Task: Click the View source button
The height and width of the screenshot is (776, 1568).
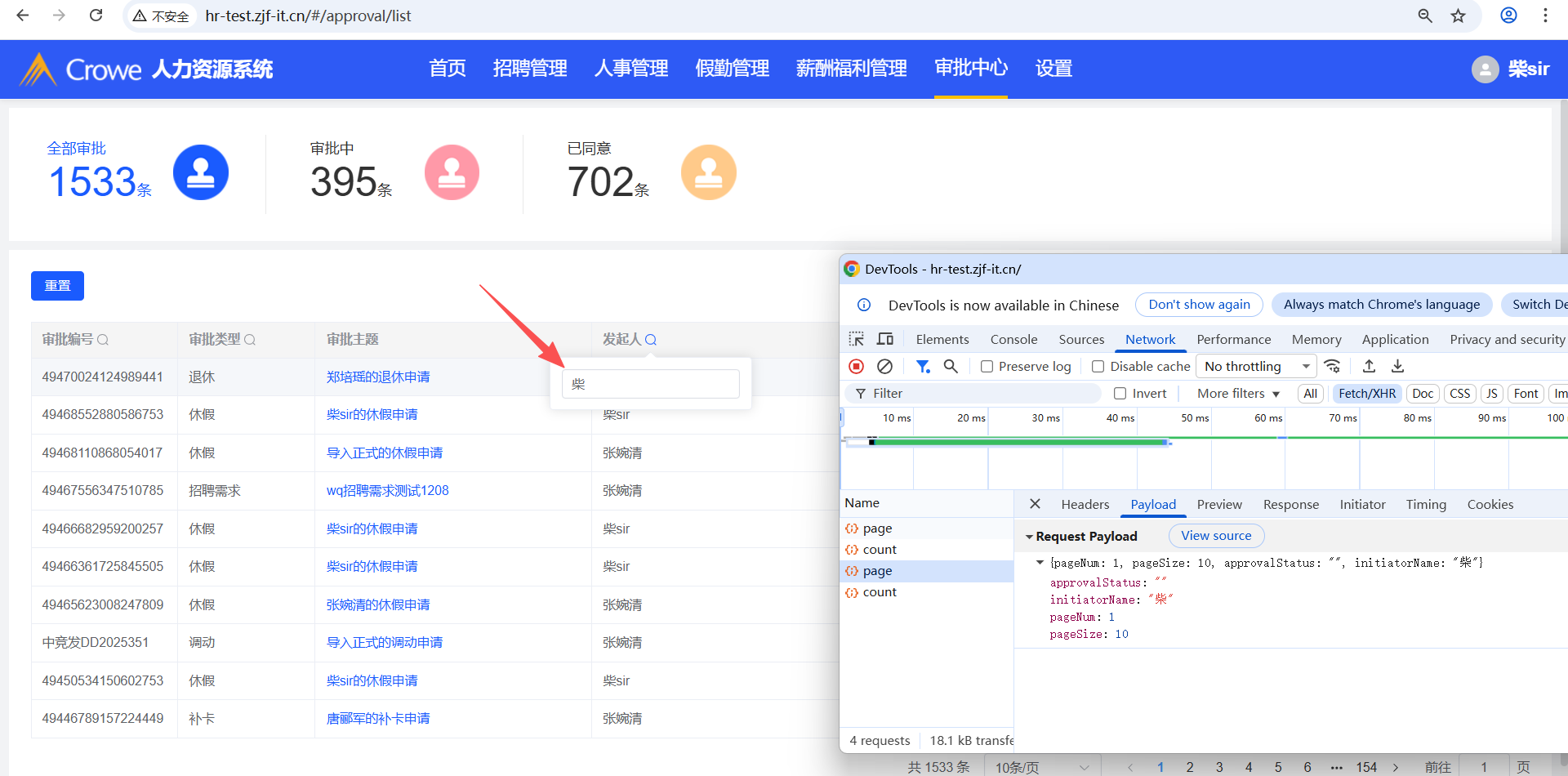Action: 1216,536
